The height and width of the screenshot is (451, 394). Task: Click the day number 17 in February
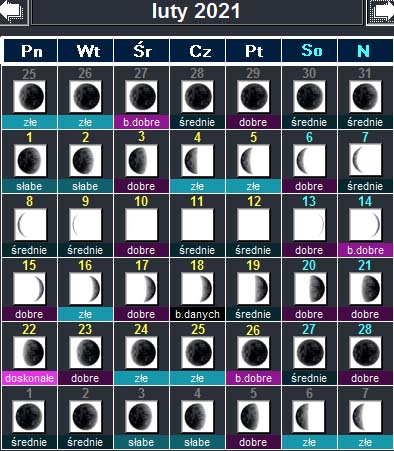(142, 265)
